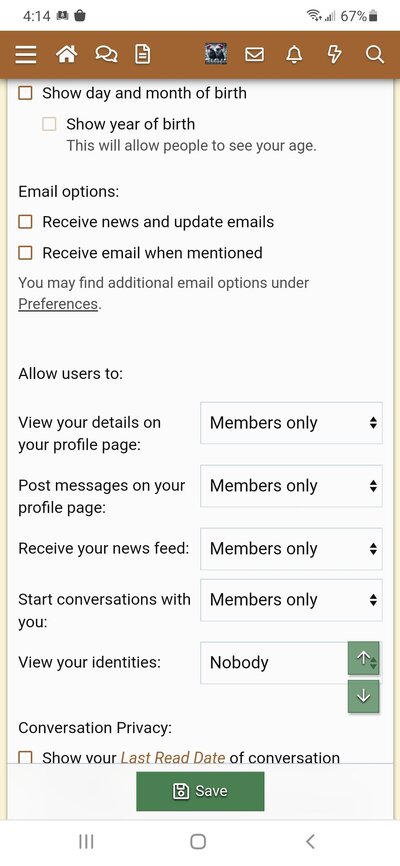
Task: Open the search magnifier icon
Action: [375, 54]
